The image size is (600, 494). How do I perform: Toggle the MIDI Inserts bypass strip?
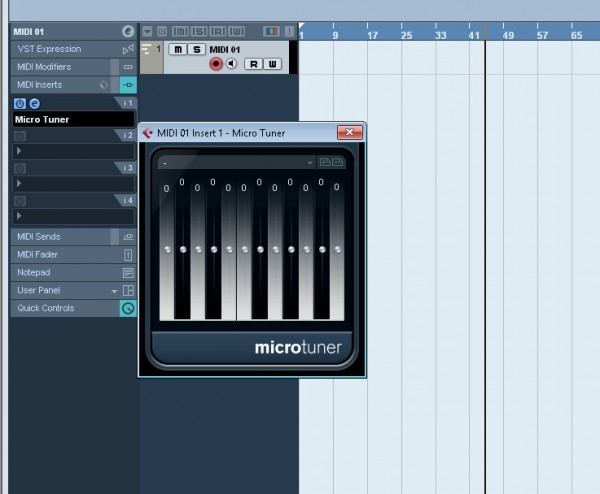pyautogui.click(x=115, y=85)
